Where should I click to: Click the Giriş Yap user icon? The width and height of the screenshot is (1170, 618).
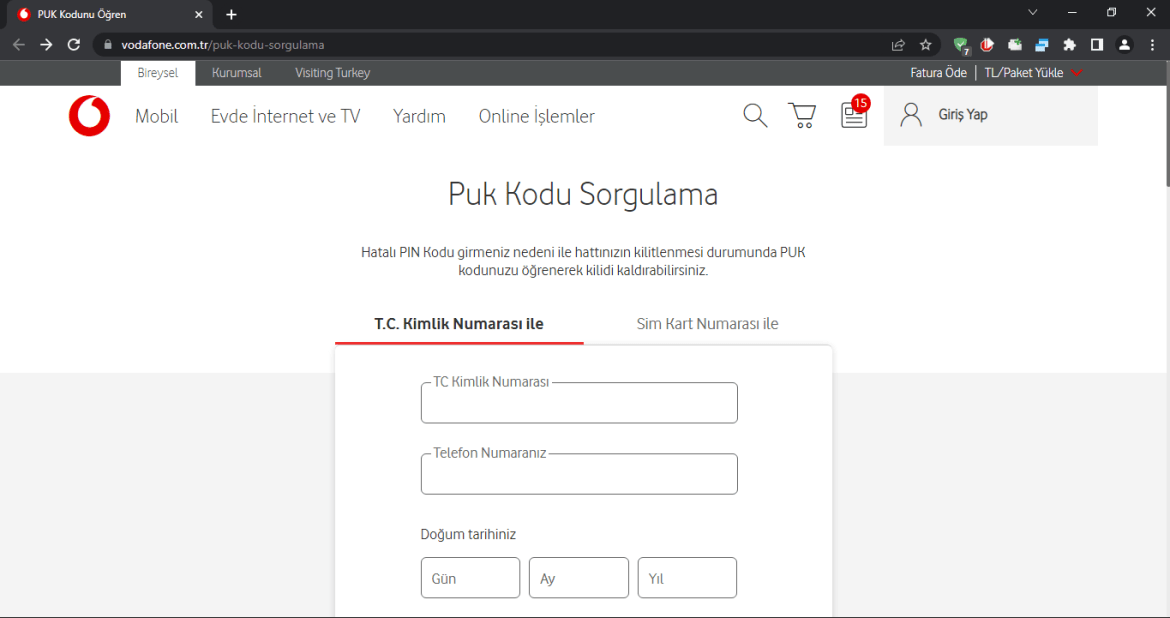(911, 115)
